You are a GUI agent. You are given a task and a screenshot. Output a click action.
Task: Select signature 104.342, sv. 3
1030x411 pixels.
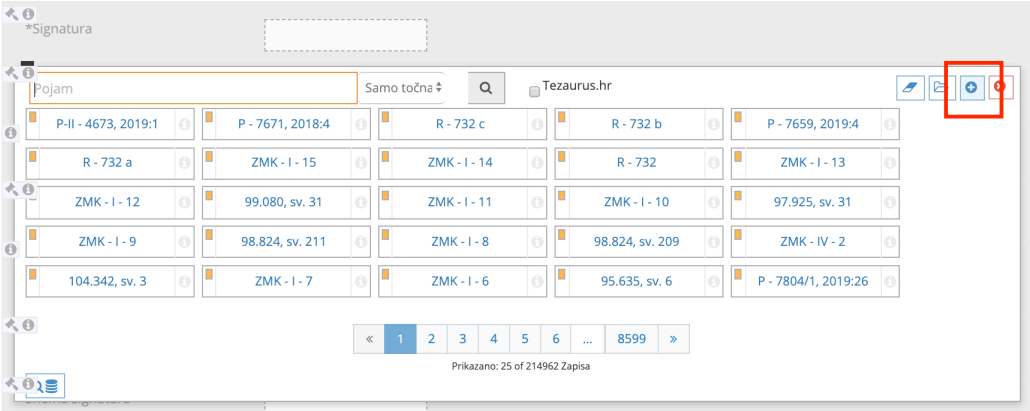pos(108,281)
